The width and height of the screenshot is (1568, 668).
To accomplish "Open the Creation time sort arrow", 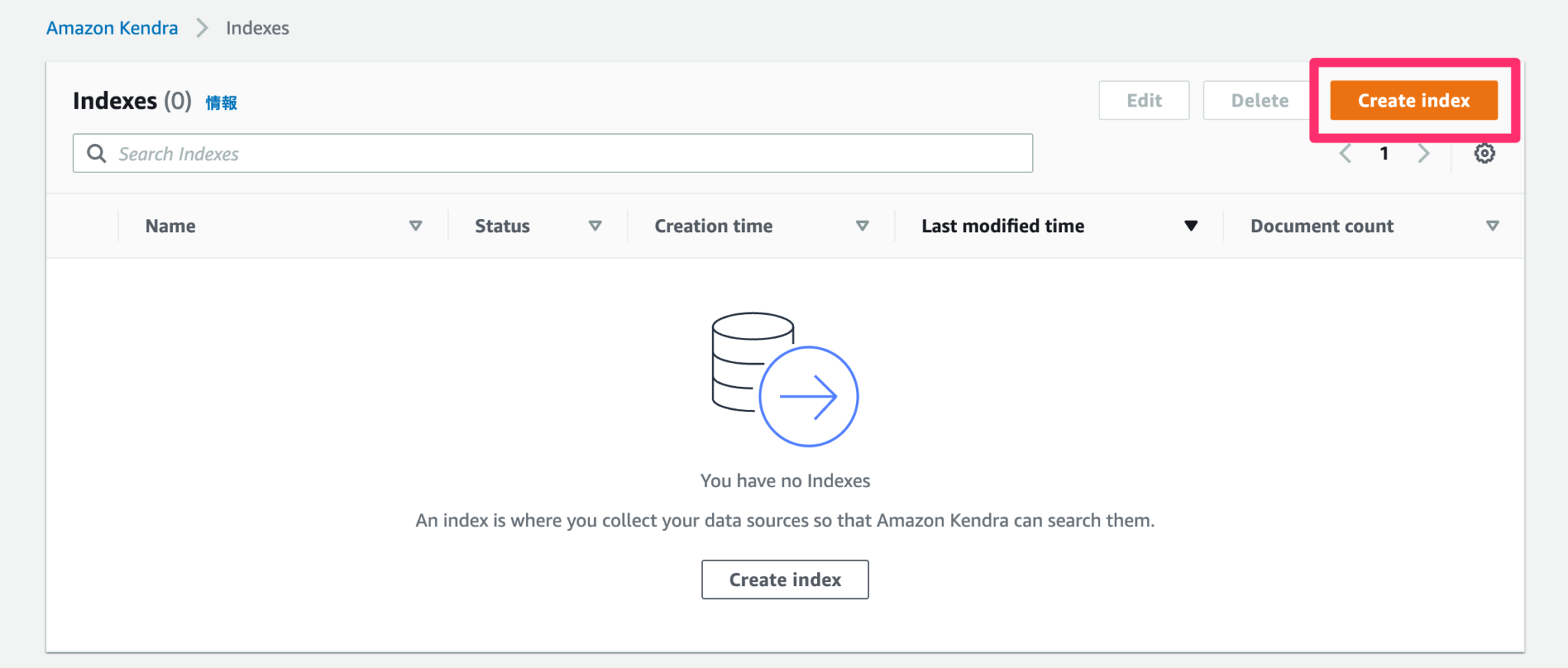I will point(862,225).
